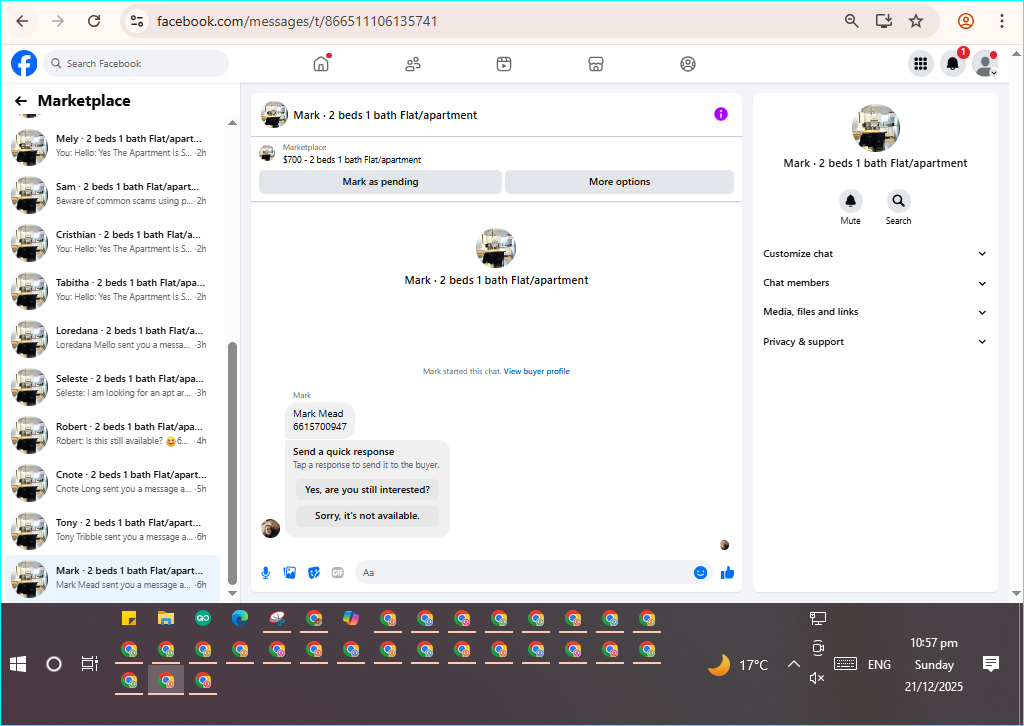Click listing thumbnail in right panel
This screenshot has height=726, width=1024.
click(876, 128)
